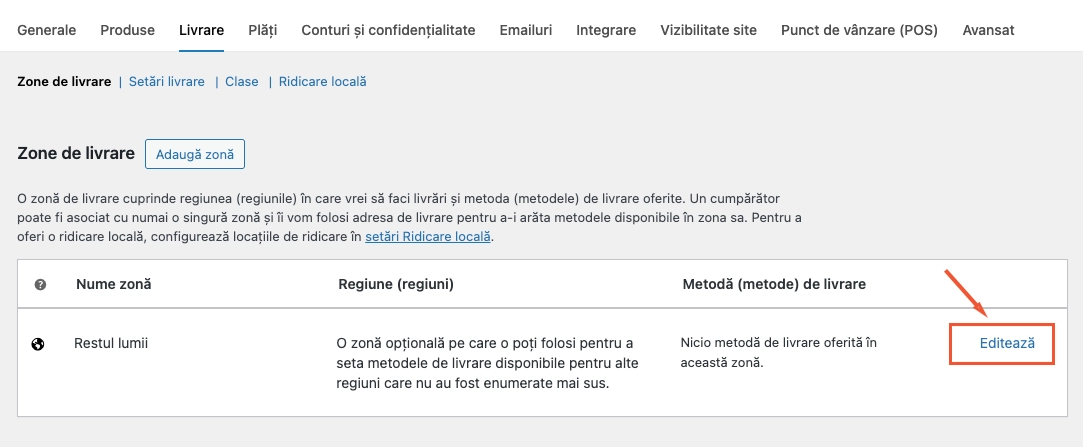
Task: Open the Setări livrare sub-section
Action: pyautogui.click(x=166, y=82)
